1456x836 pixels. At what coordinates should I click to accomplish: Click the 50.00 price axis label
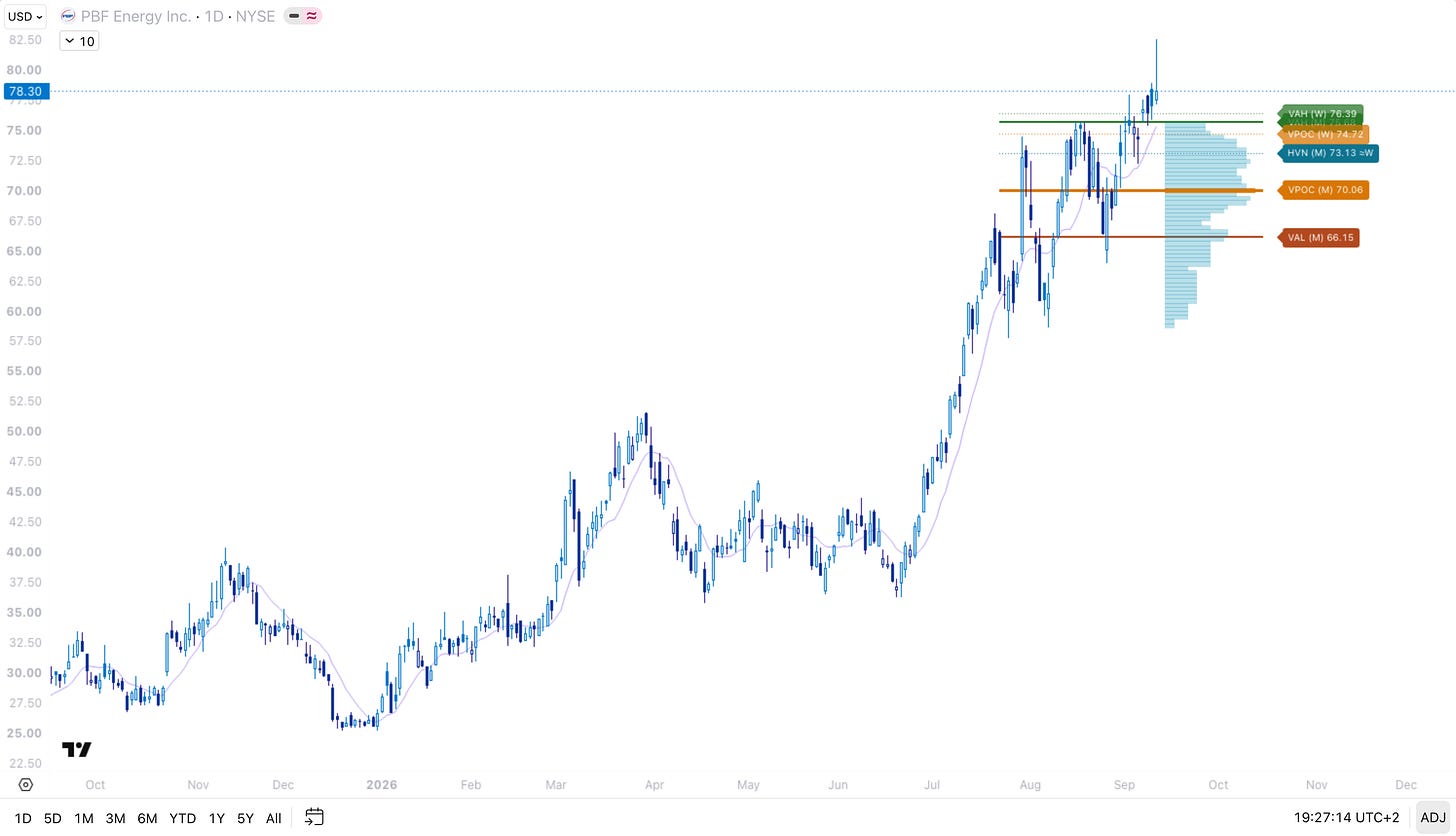25,431
